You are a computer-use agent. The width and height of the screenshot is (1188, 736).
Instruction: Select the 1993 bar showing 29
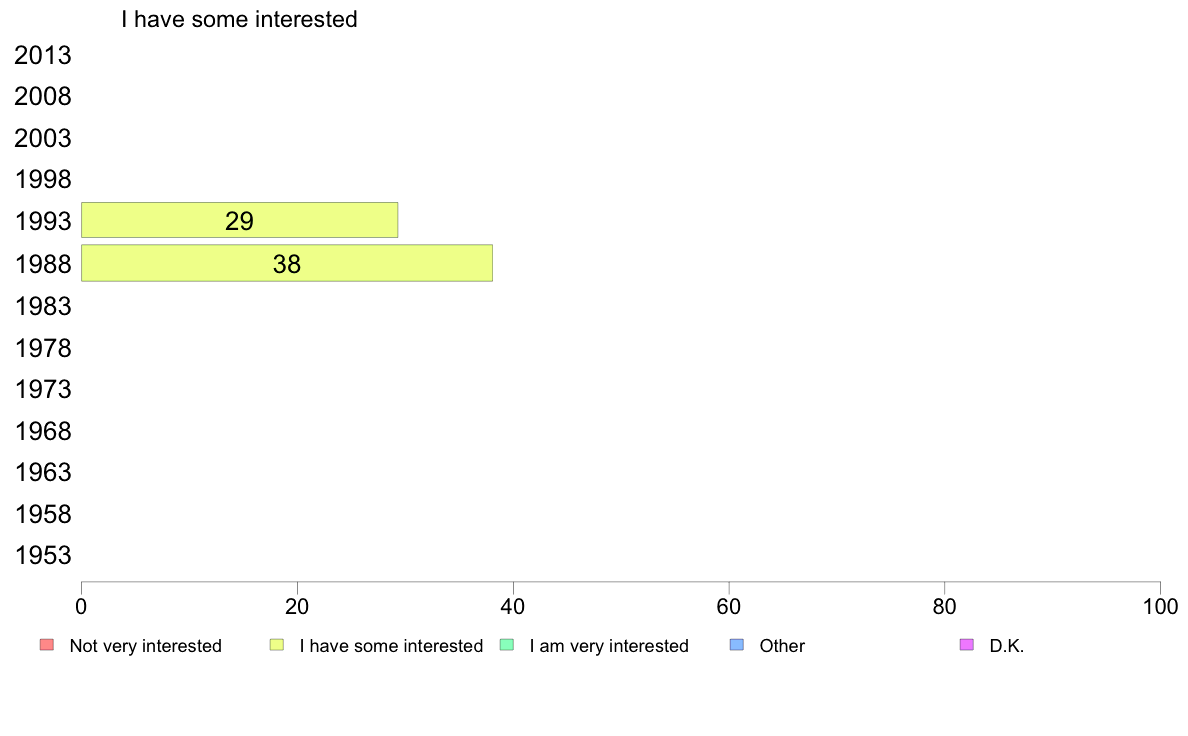pos(239,220)
